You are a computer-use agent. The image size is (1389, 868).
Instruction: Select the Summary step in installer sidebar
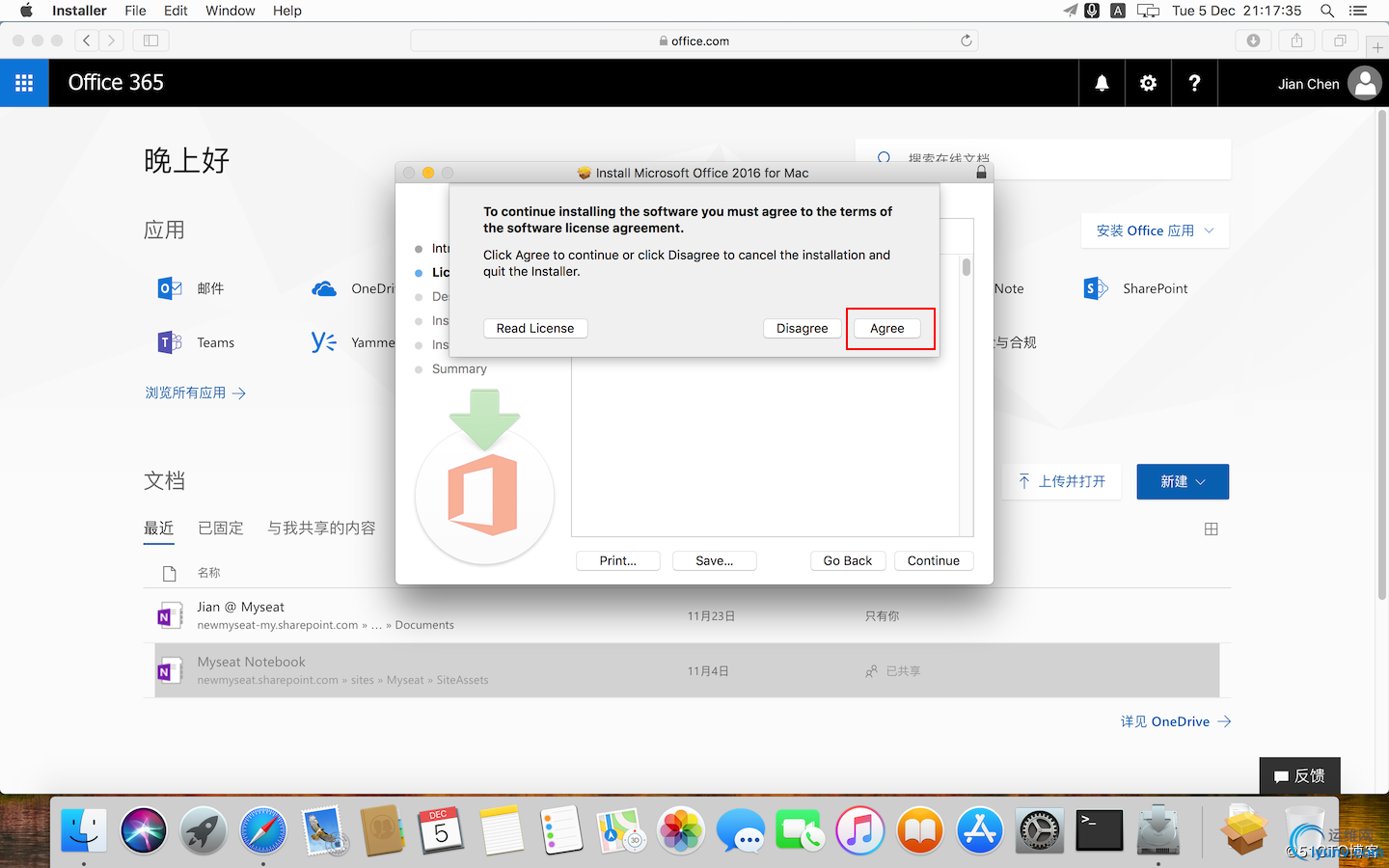(459, 368)
